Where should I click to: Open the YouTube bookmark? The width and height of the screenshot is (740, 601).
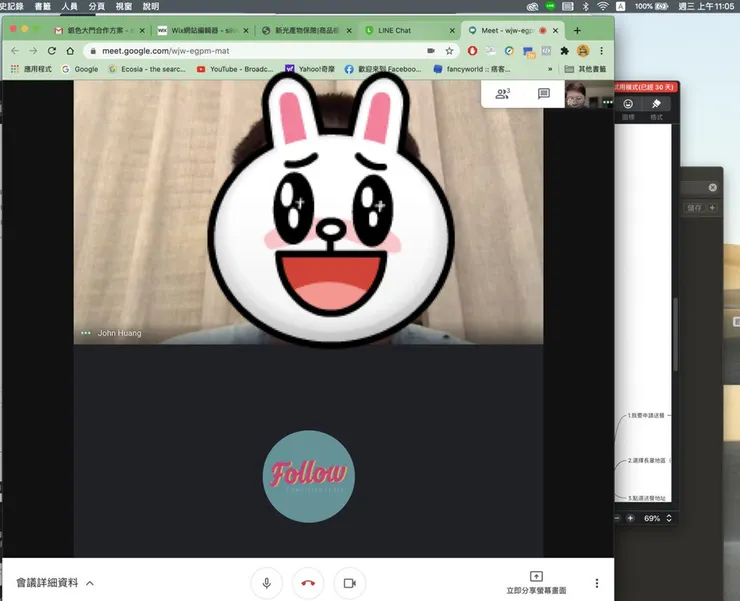[x=235, y=69]
